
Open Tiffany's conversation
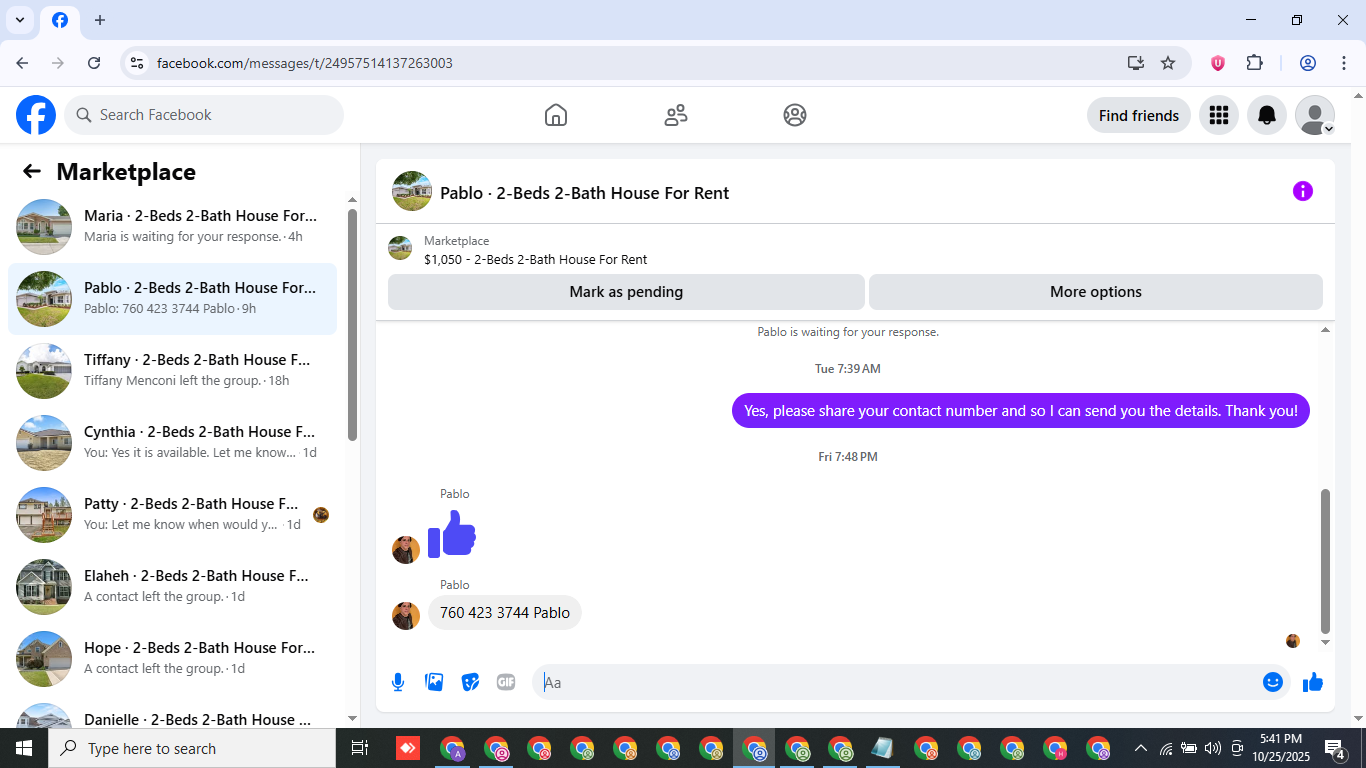coord(172,371)
